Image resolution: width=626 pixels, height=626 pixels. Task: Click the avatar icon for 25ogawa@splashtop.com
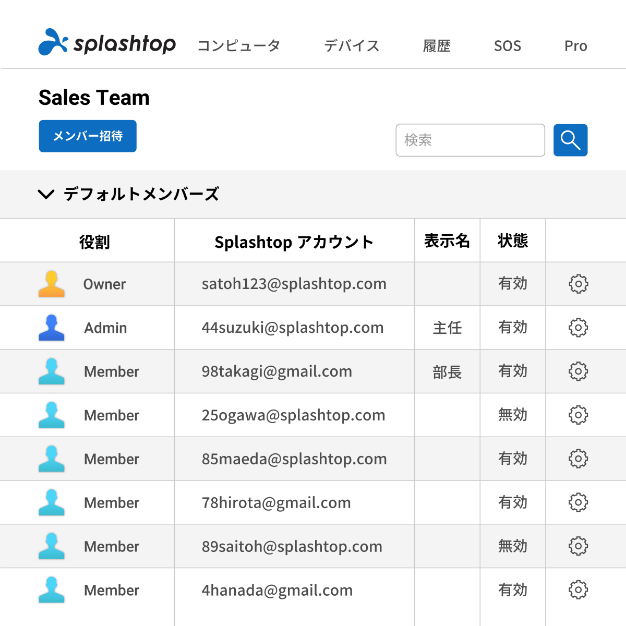coord(52,415)
